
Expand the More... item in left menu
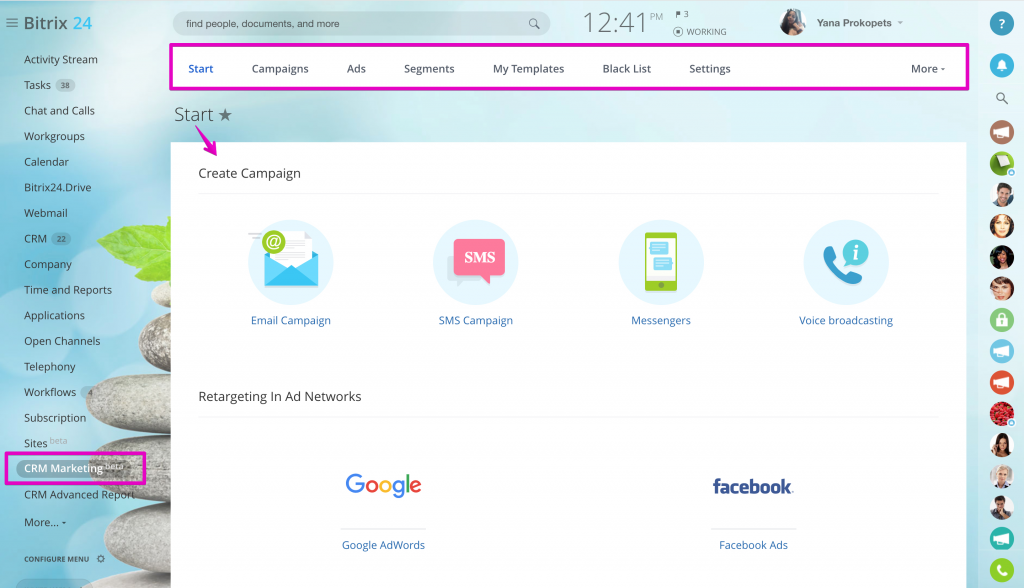tap(45, 522)
